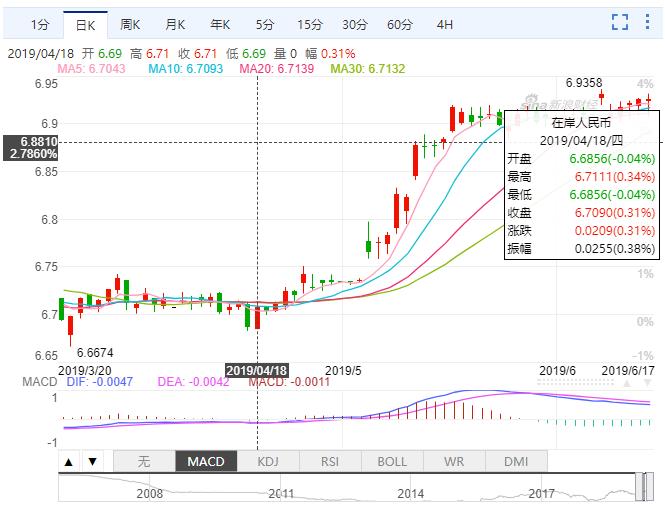Click the chart settings icon
This screenshot has width=665, height=511.
coord(647,22)
